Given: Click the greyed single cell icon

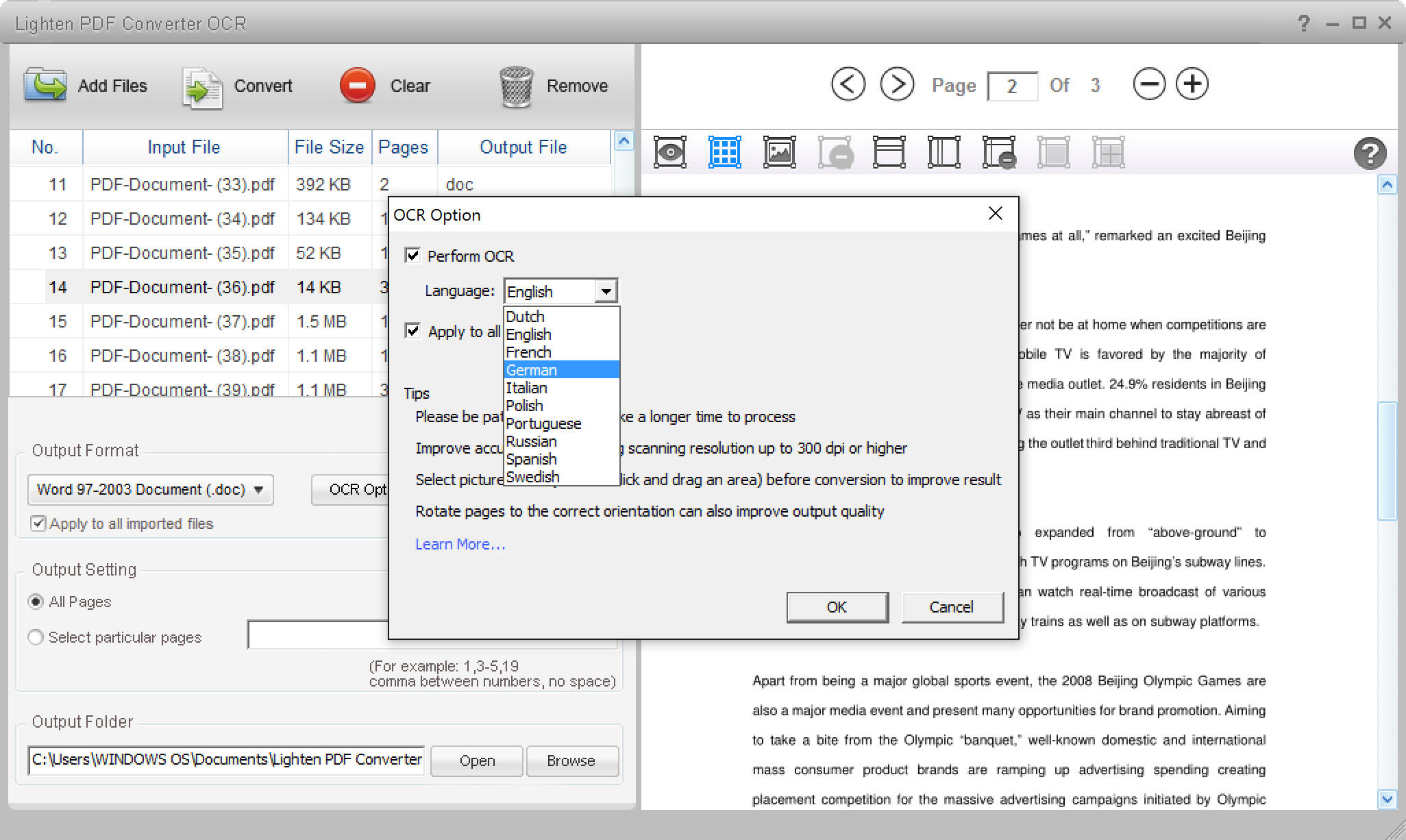Looking at the screenshot, I should pos(1053,152).
